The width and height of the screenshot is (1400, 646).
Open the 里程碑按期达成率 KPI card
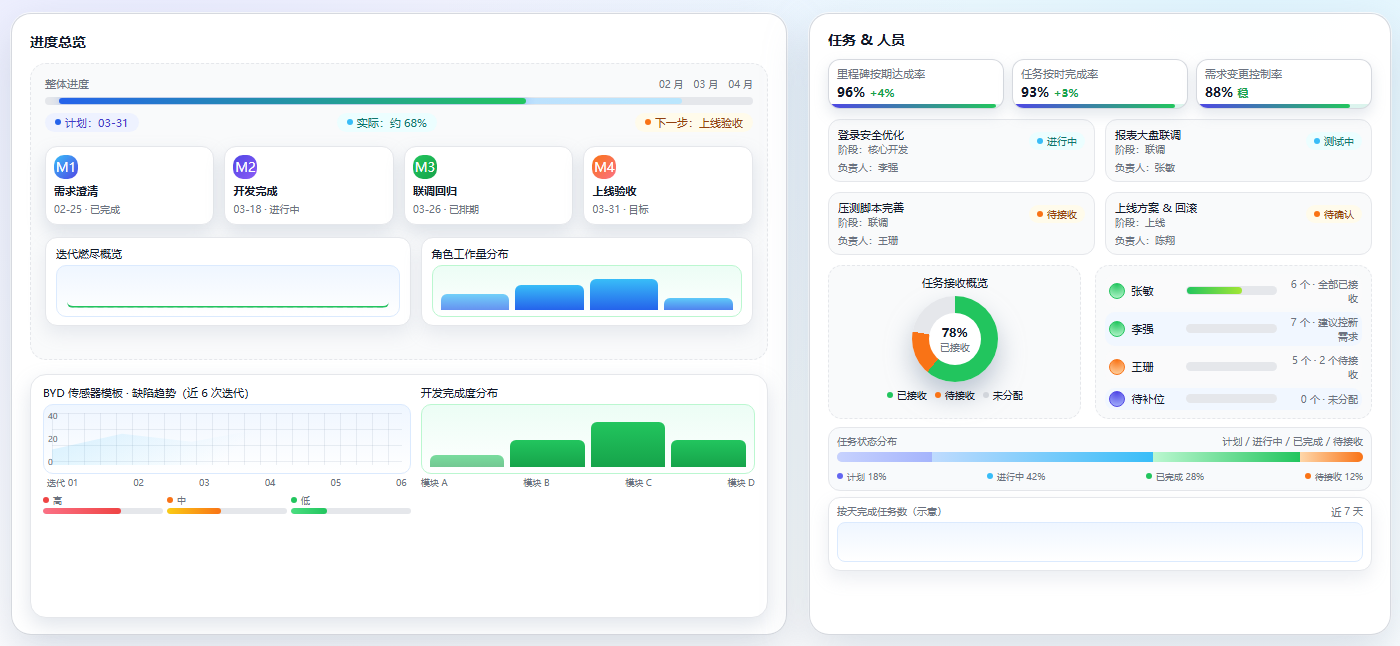(x=916, y=84)
